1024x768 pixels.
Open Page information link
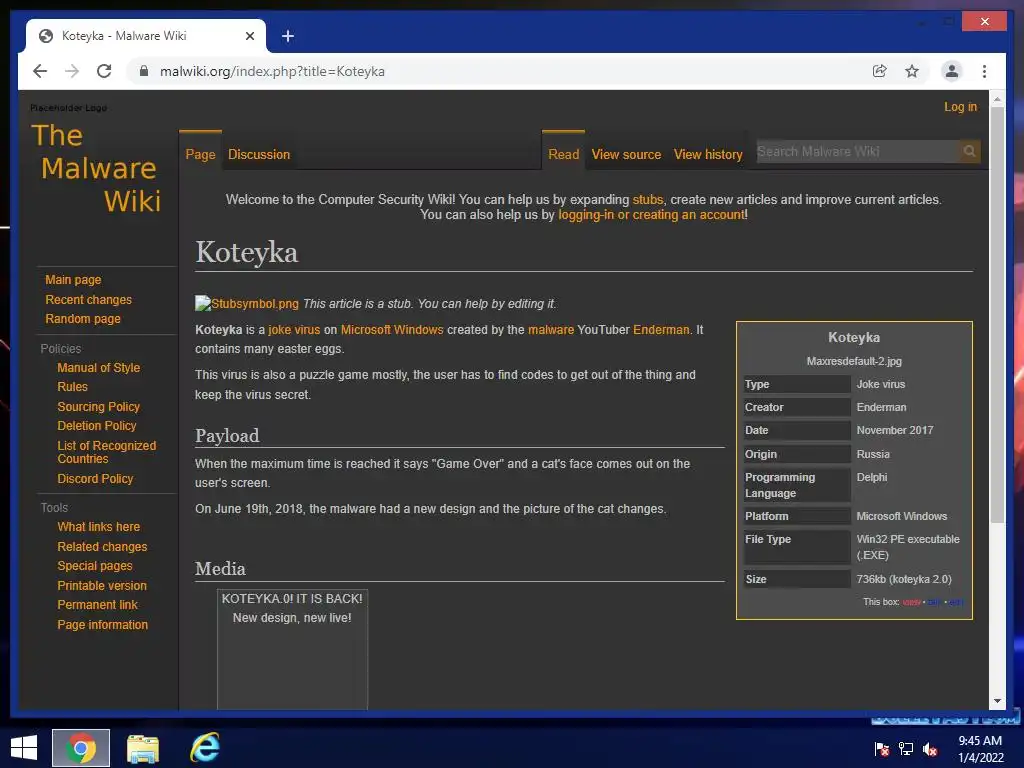click(x=103, y=624)
